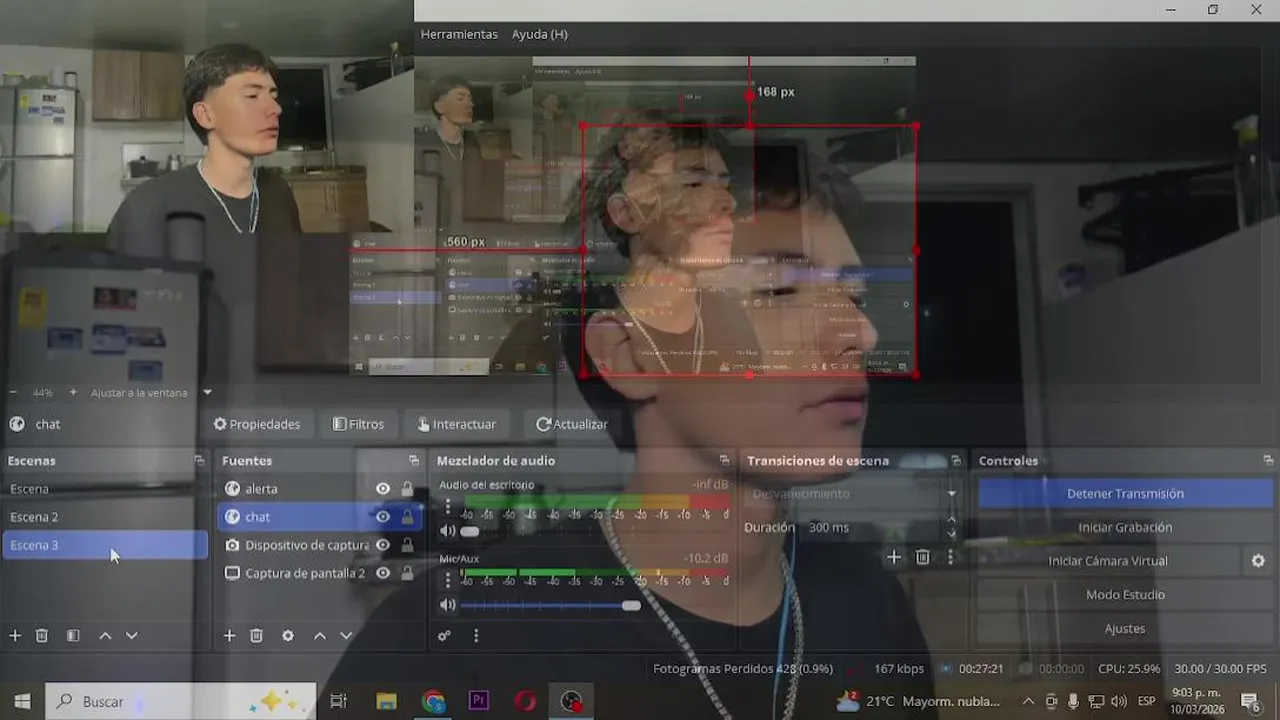
Task: Increase transition duration stepper up
Action: (x=951, y=521)
